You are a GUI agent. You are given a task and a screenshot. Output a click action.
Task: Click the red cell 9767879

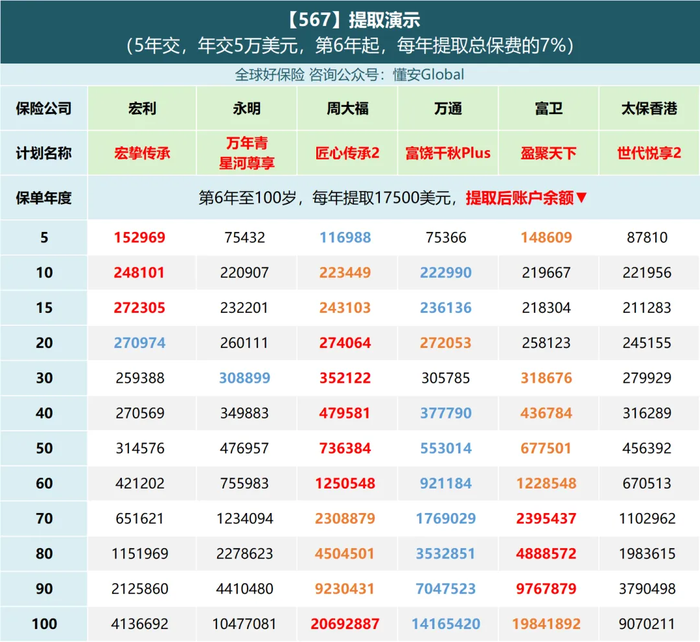tap(546, 589)
